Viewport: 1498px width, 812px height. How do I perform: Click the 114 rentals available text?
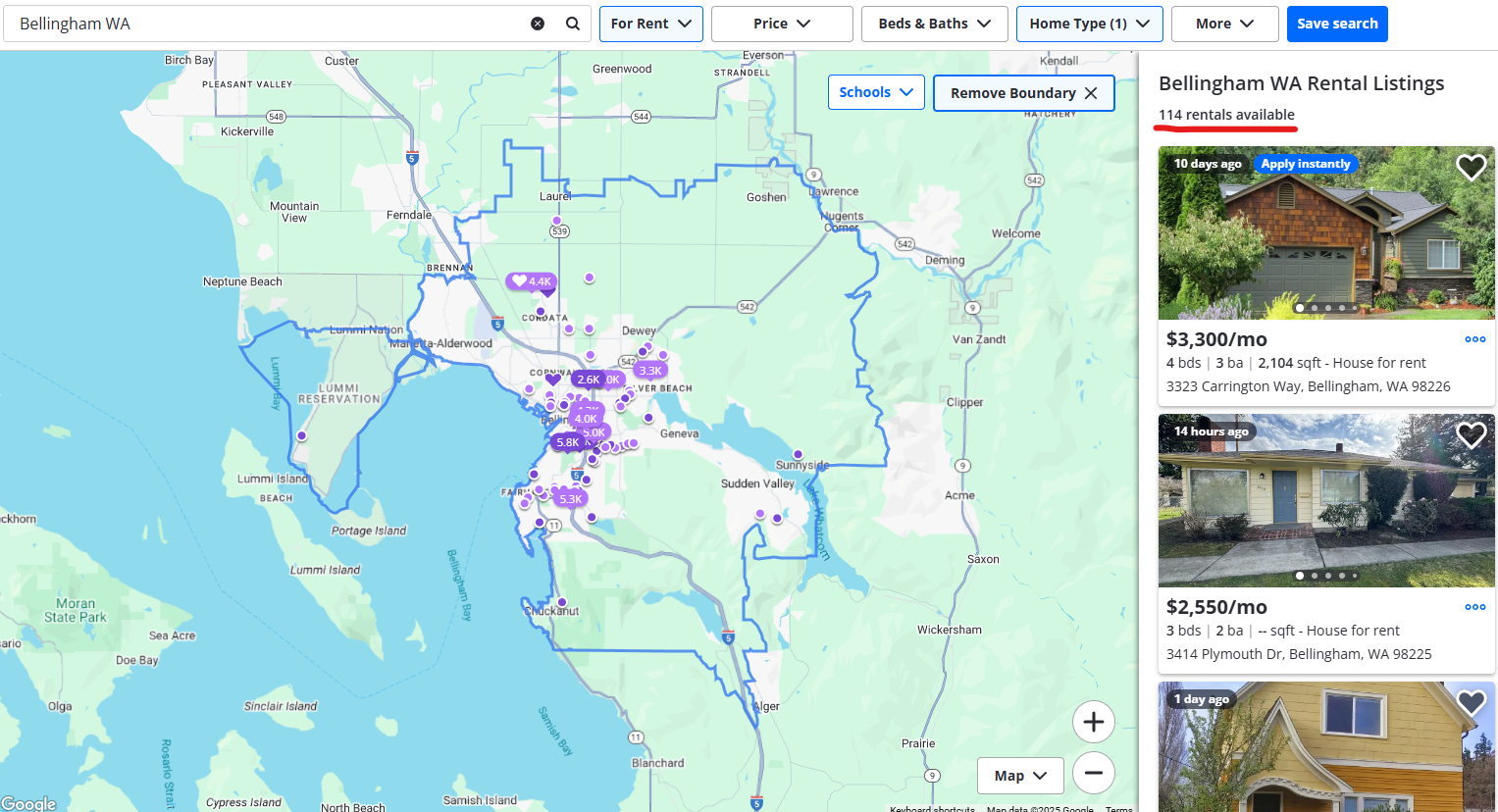pyautogui.click(x=1226, y=115)
